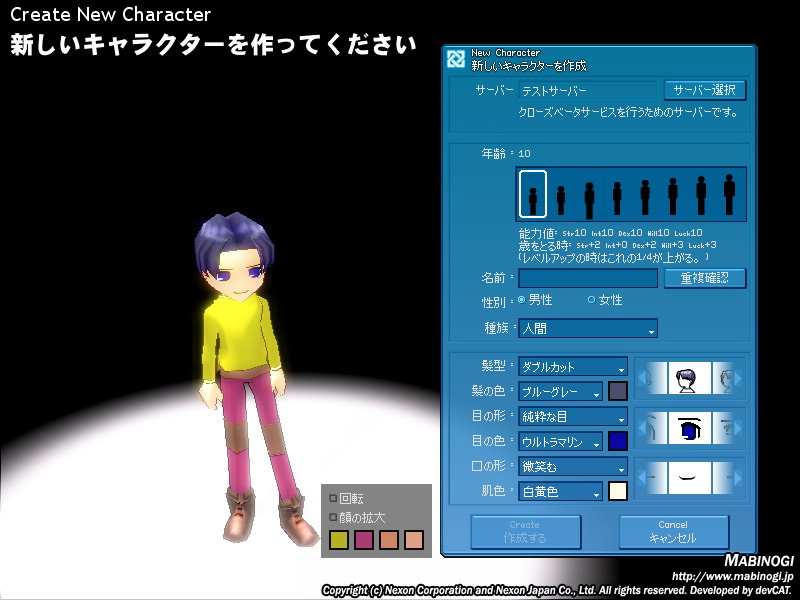The height and width of the screenshot is (600, 800).
Task: Show previous mouth shape with left arrow
Action: click(x=643, y=478)
